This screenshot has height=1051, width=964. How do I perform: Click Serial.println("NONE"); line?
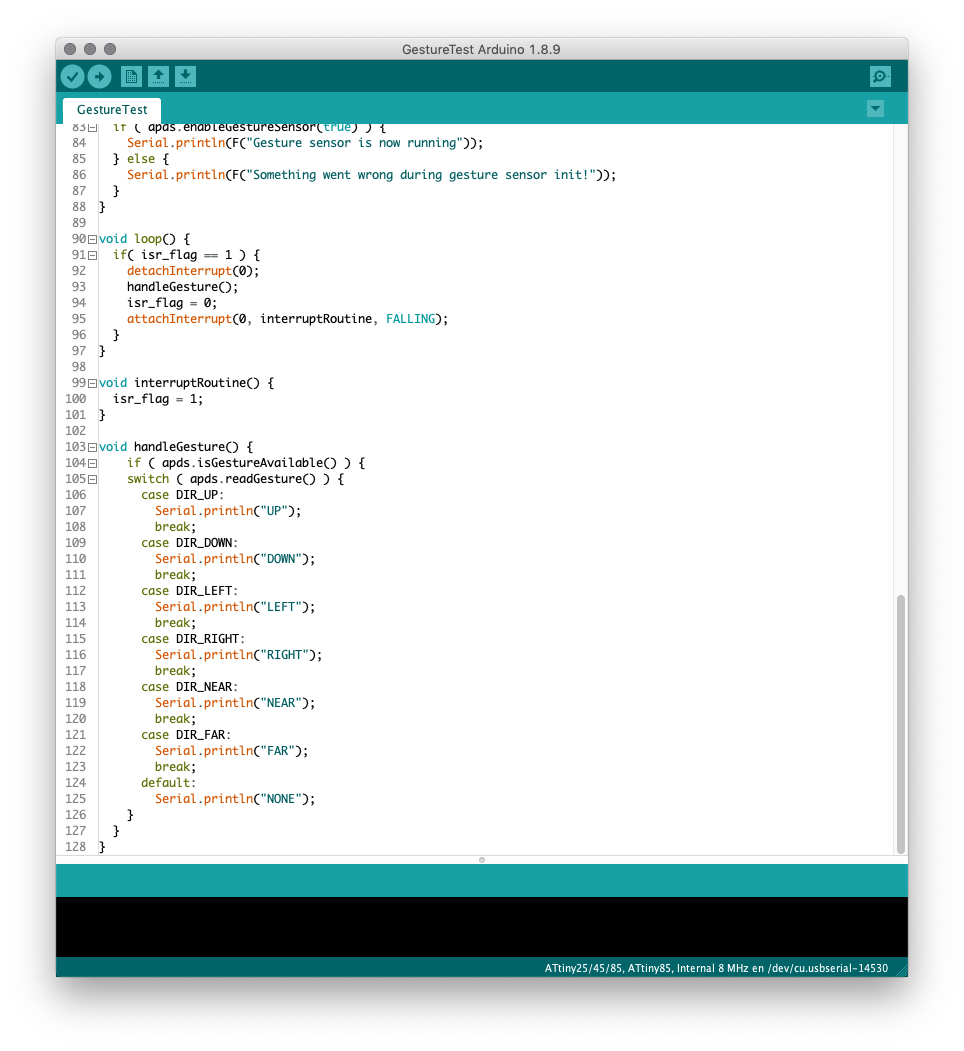point(235,799)
